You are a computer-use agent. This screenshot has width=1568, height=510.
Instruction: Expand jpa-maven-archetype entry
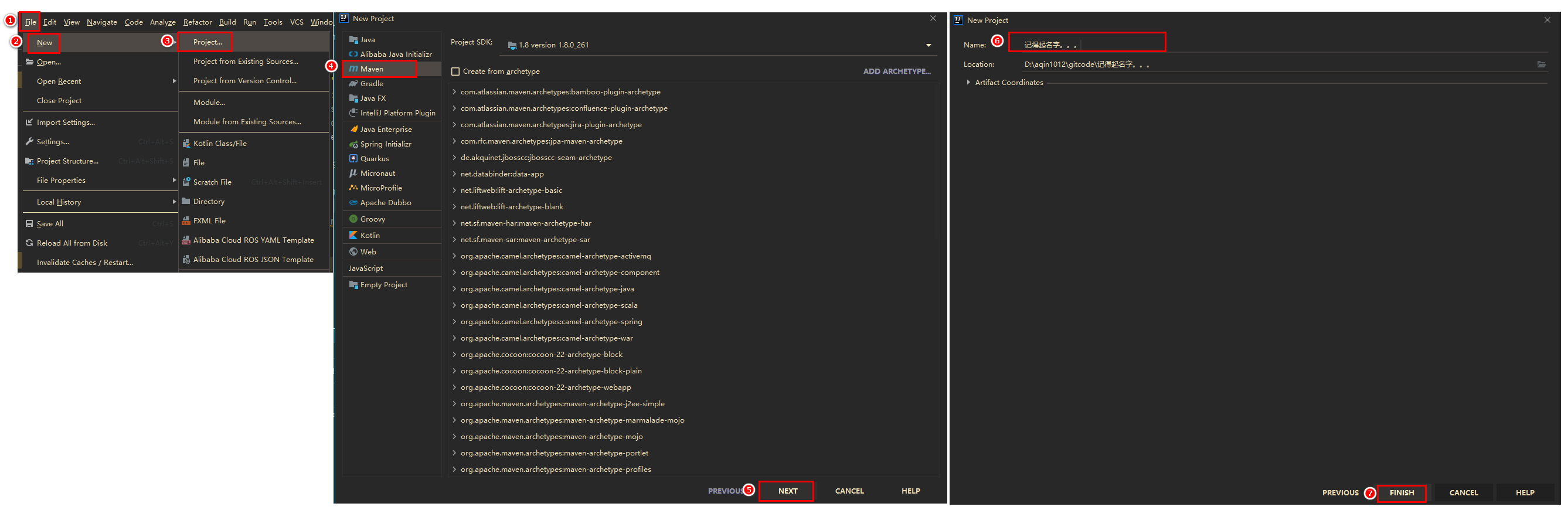pos(454,141)
